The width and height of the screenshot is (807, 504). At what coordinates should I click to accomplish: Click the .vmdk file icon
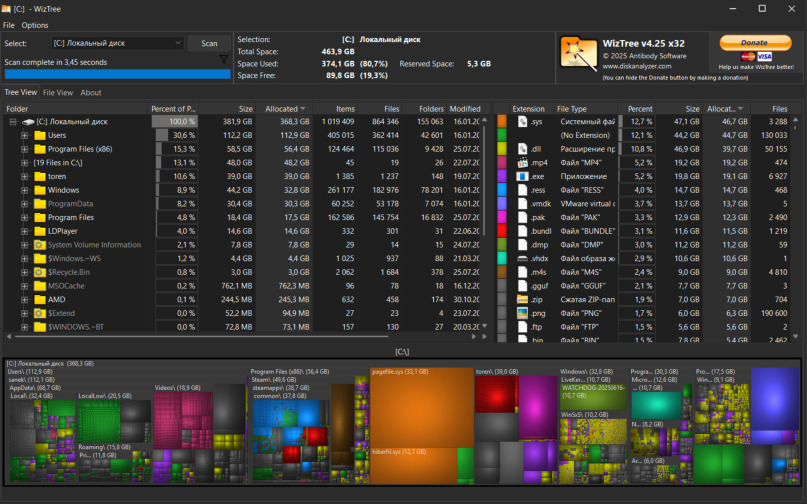[522, 203]
